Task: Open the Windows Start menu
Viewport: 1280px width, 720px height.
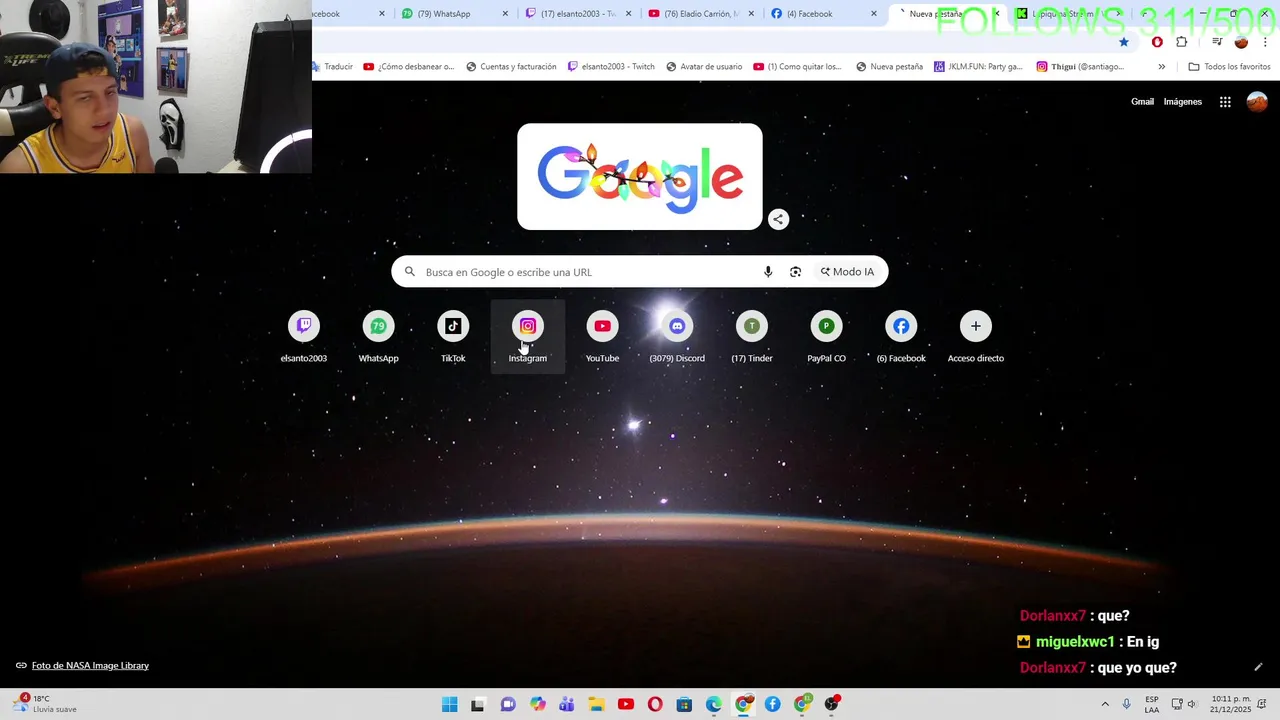Action: [x=449, y=704]
